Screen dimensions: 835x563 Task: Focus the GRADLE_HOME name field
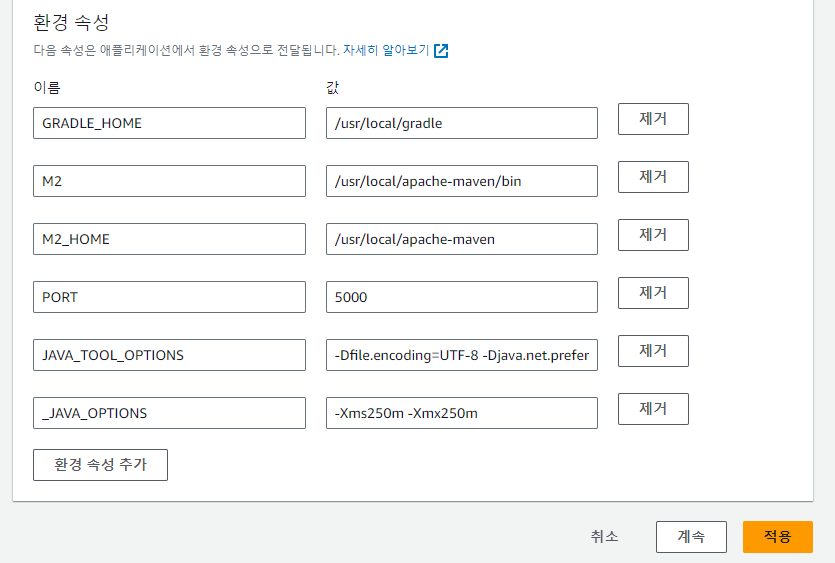tap(169, 123)
